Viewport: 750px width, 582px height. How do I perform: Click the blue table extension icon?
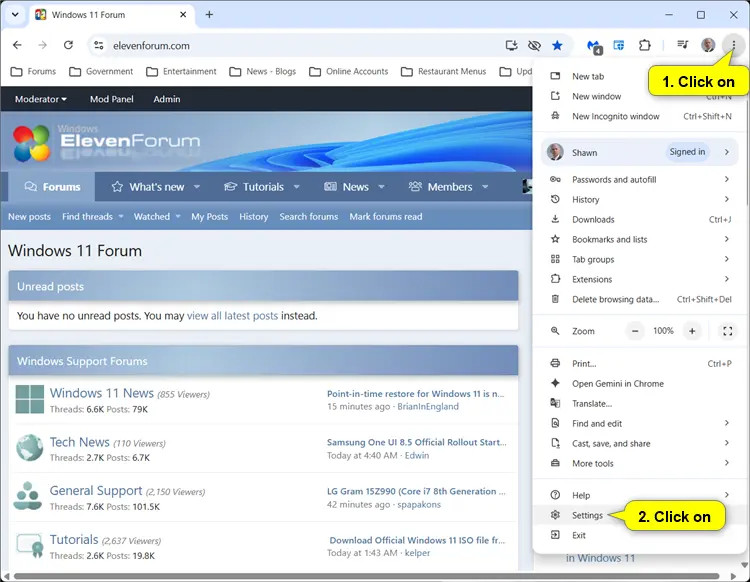[619, 45]
